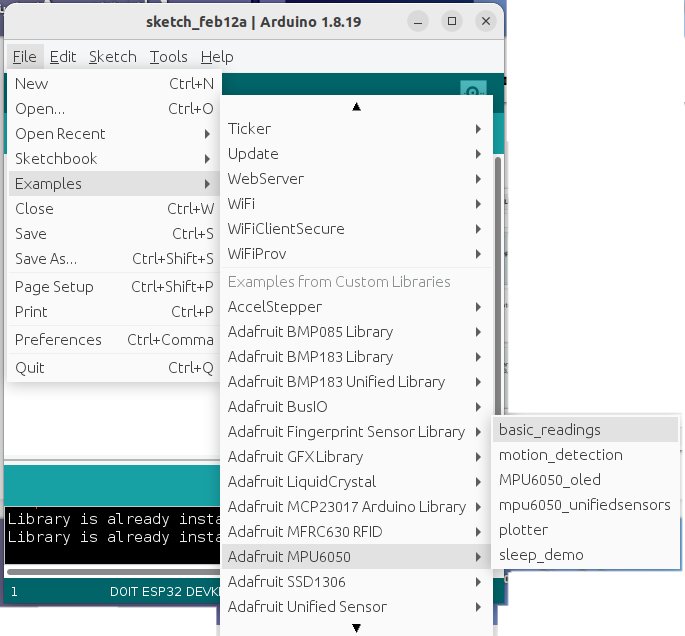Viewport: 685px width, 636px height.
Task: Click DOIT ESP32 DEVKIT board status text
Action: click(165, 591)
